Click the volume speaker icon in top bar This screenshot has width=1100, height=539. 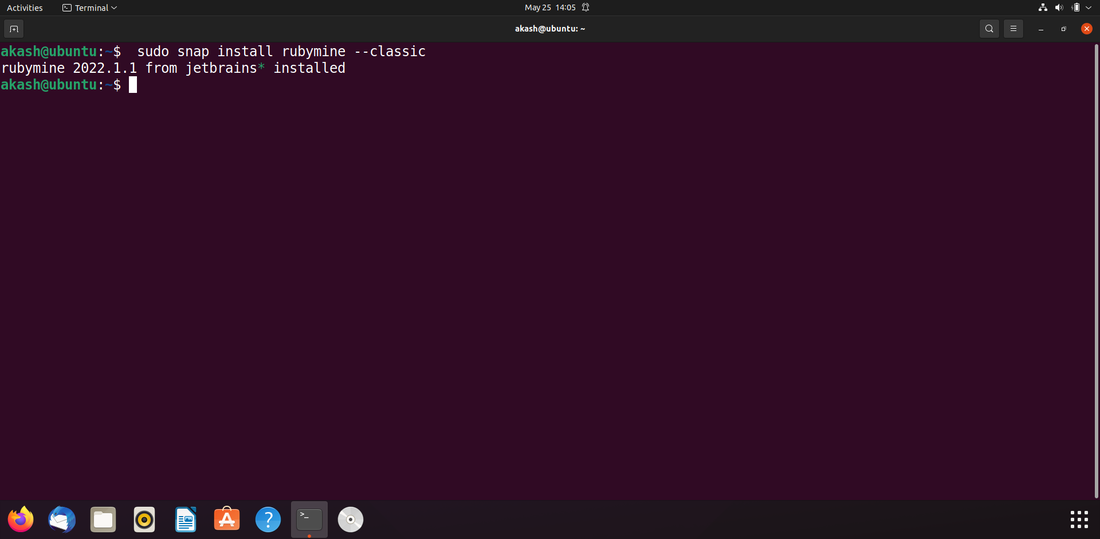(1059, 8)
